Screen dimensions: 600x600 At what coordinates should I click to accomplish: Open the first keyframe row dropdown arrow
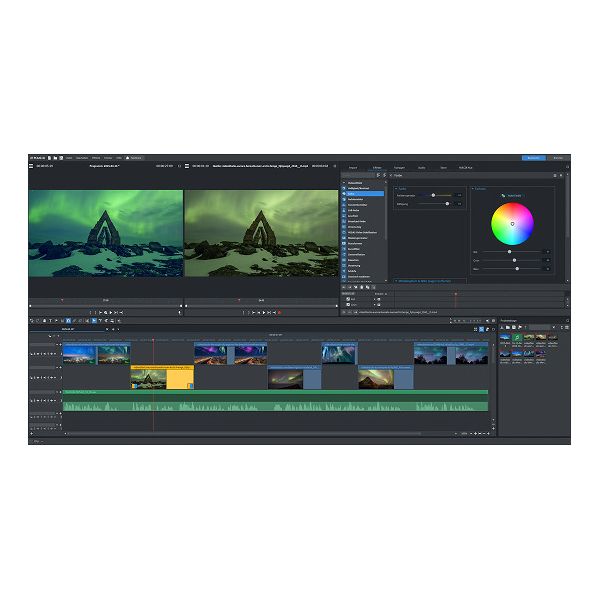coord(375,299)
